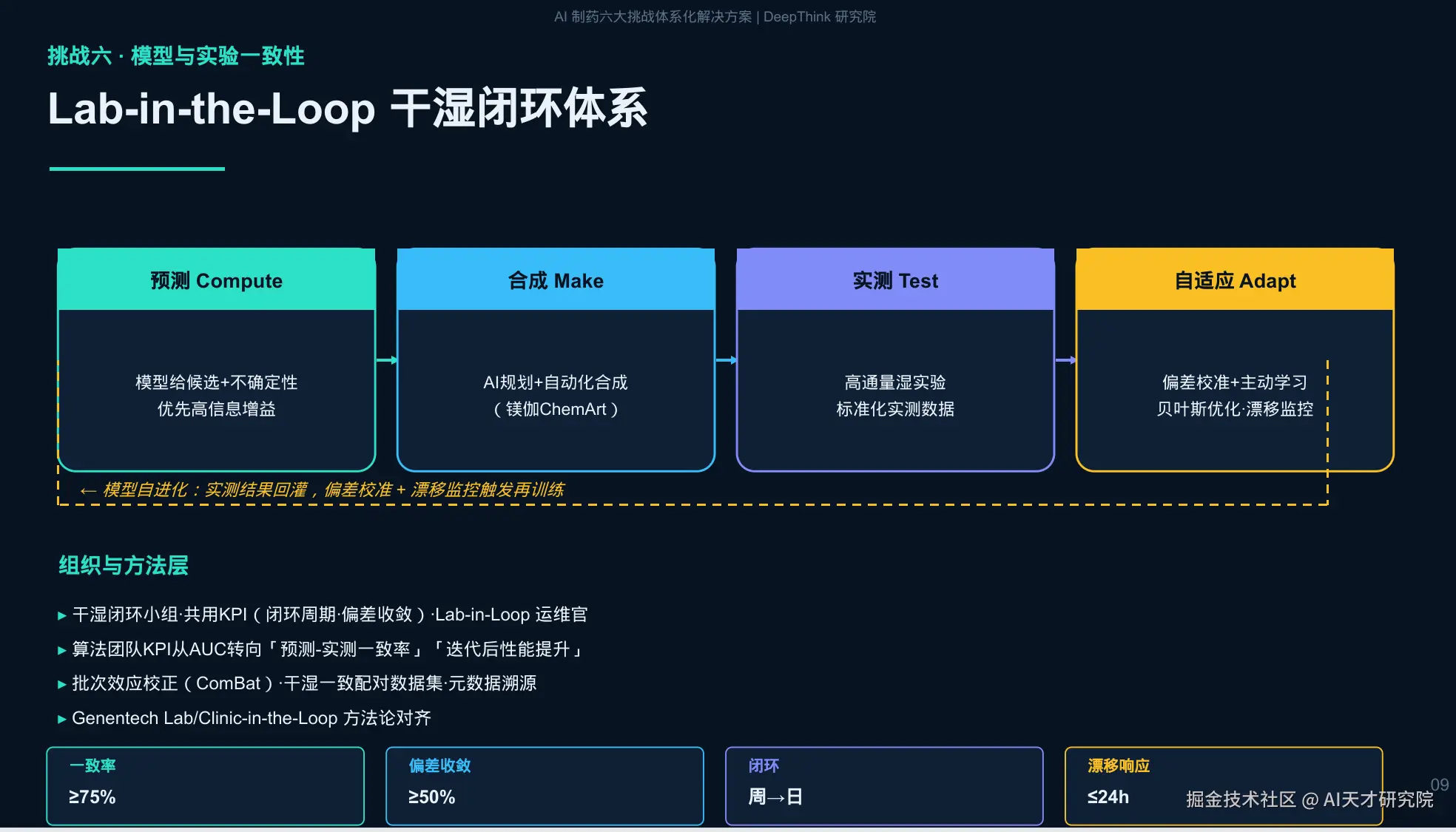Click the '≥75%' metric value
This screenshot has height=832, width=1456.
pyautogui.click(x=92, y=797)
